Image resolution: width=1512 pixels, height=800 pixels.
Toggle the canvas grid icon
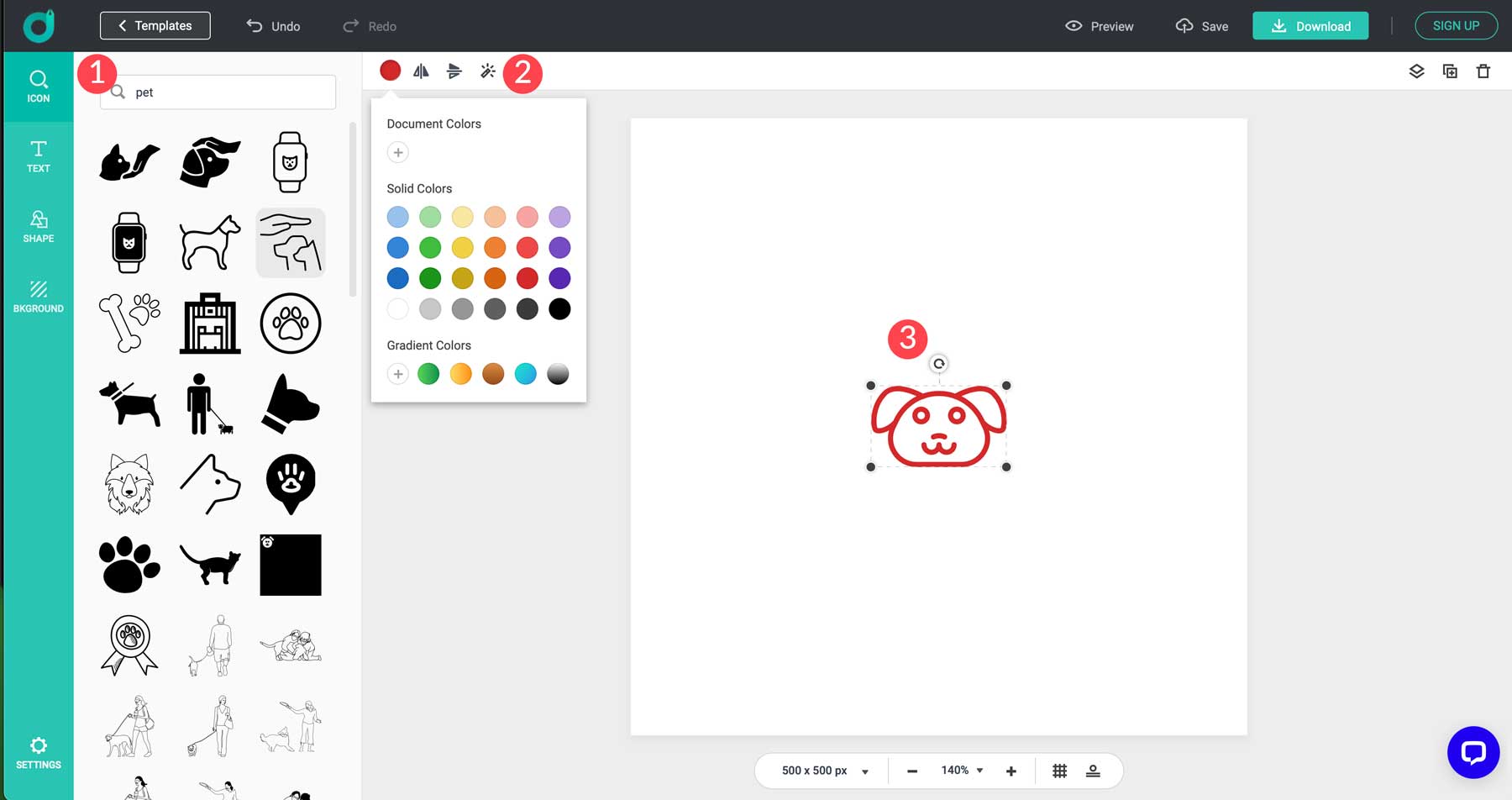[1060, 770]
